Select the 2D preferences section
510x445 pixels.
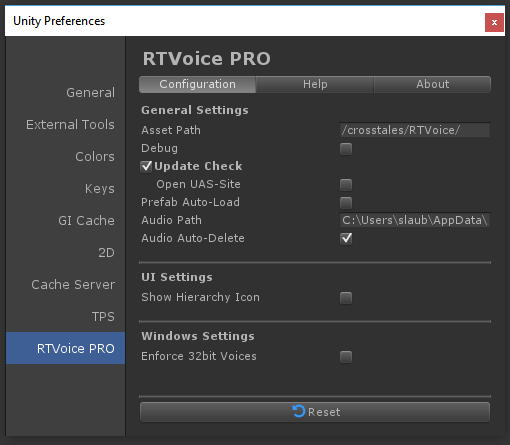106,253
